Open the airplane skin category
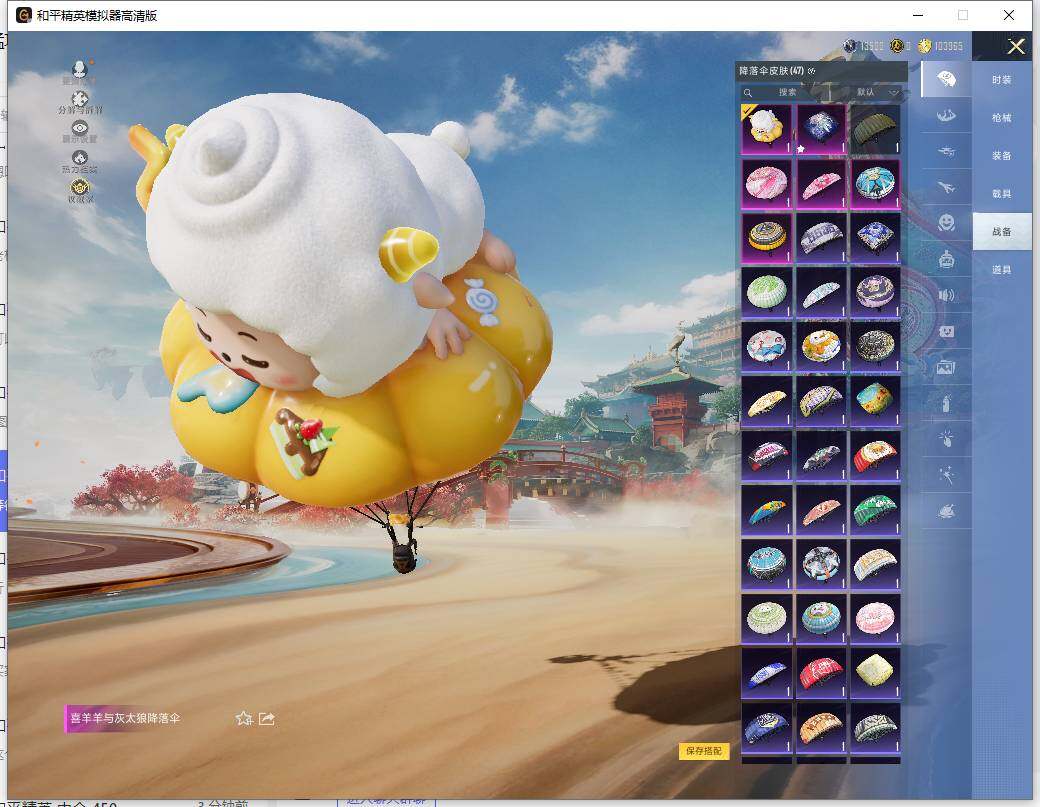Image resolution: width=1040 pixels, height=807 pixels. point(945,186)
